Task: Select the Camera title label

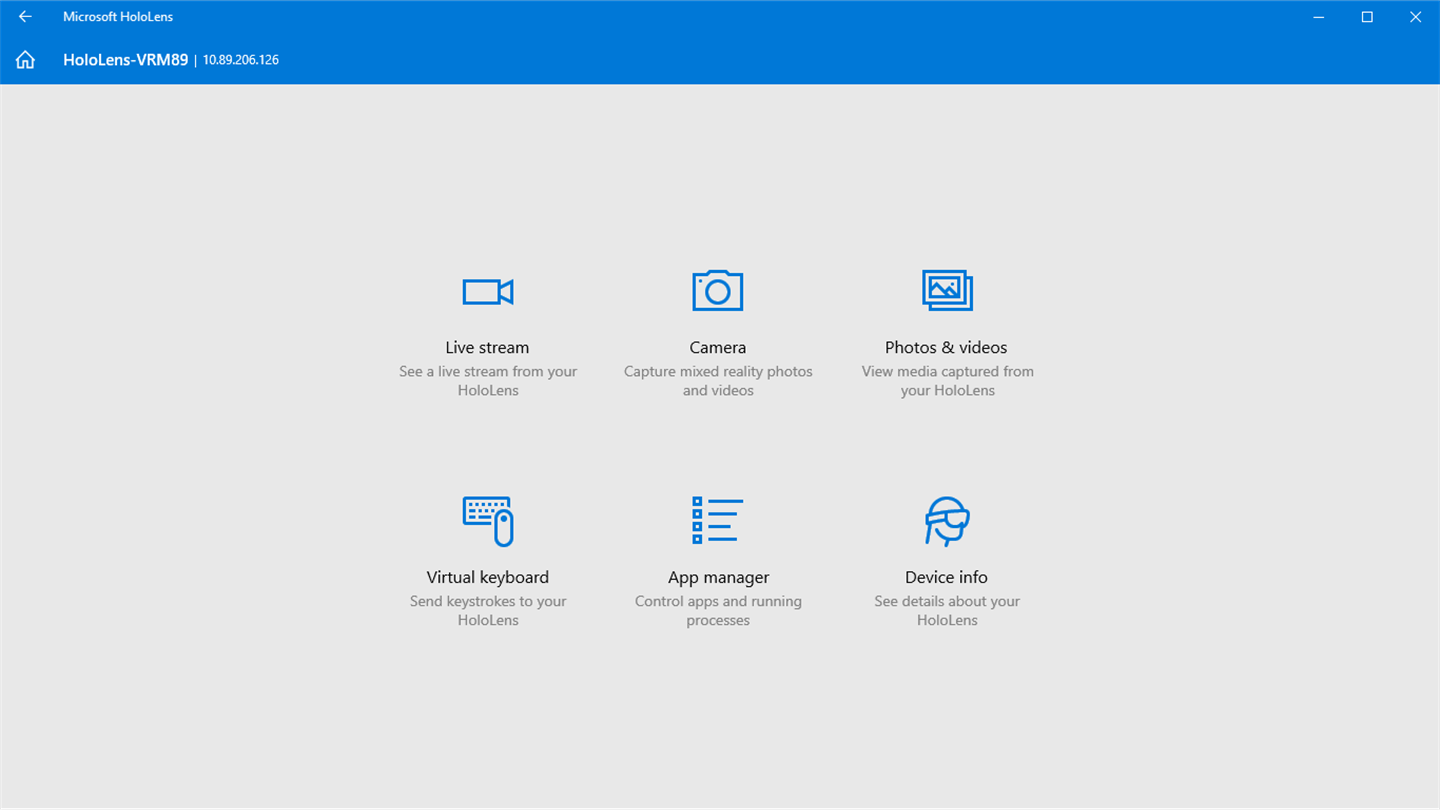Action: (718, 348)
